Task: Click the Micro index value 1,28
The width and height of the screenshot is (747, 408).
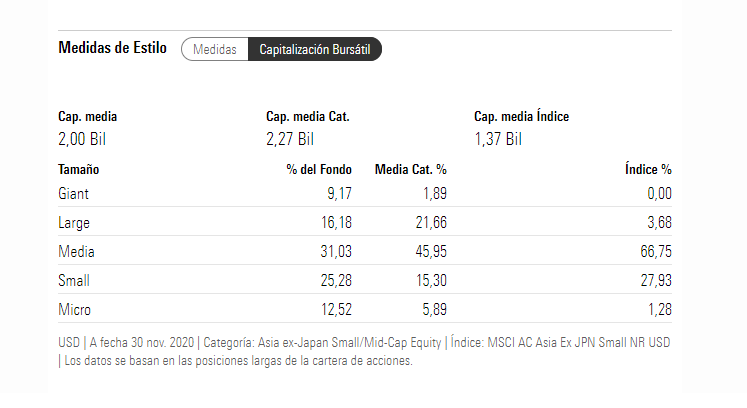Action: click(658, 311)
